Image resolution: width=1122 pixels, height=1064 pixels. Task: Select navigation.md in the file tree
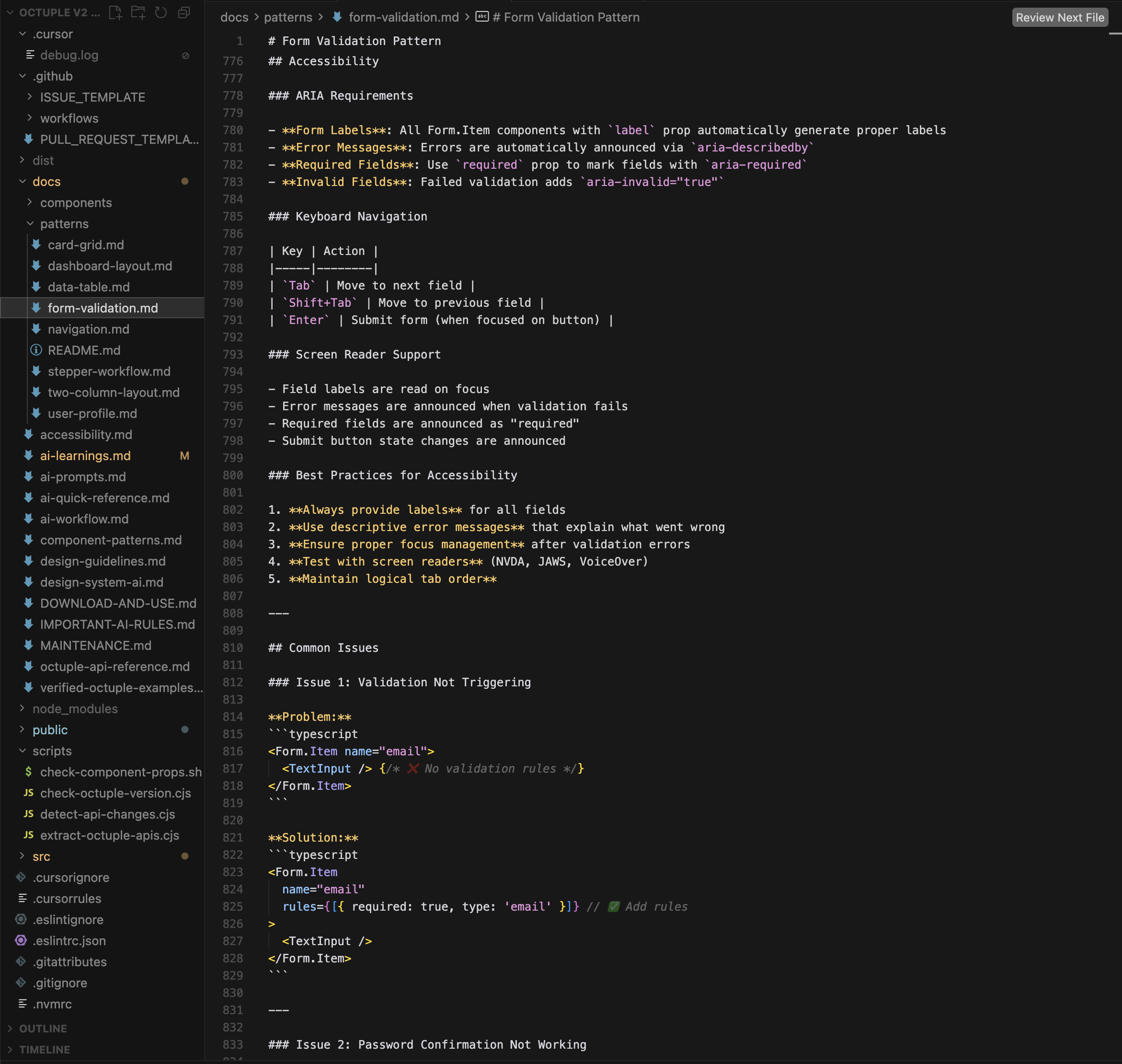click(x=88, y=329)
